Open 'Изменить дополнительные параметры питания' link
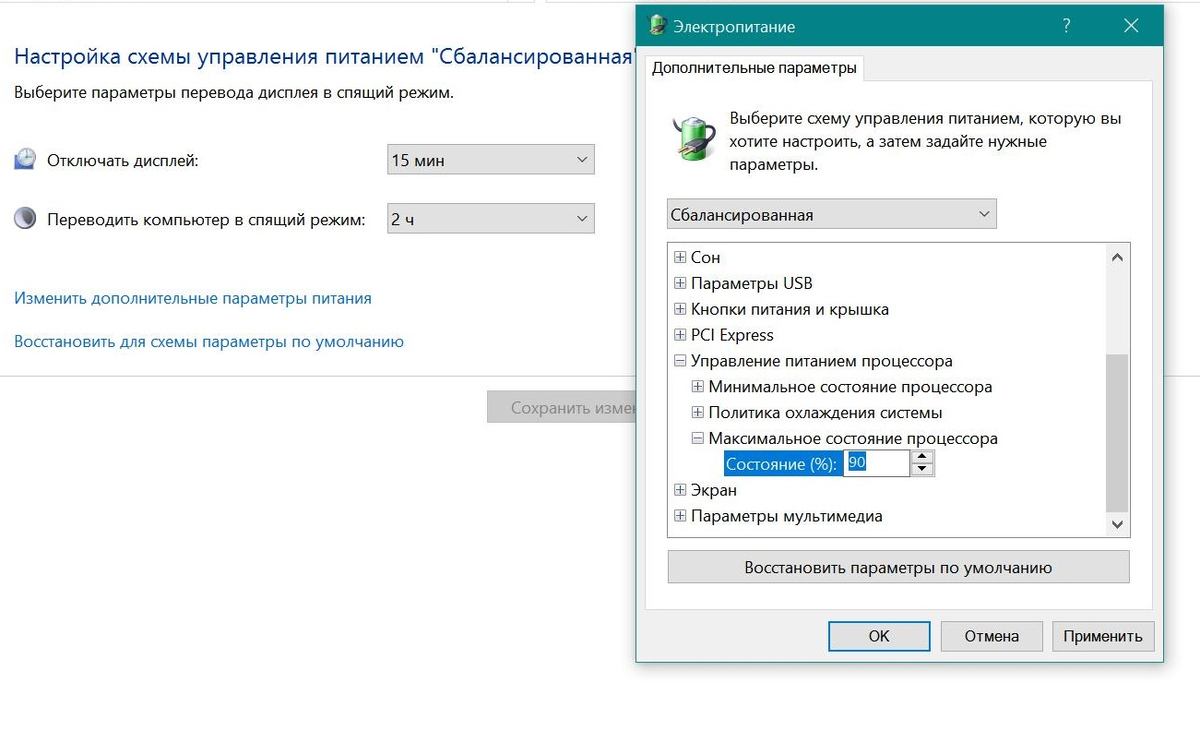Image resolution: width=1200 pixels, height=743 pixels. click(x=193, y=298)
